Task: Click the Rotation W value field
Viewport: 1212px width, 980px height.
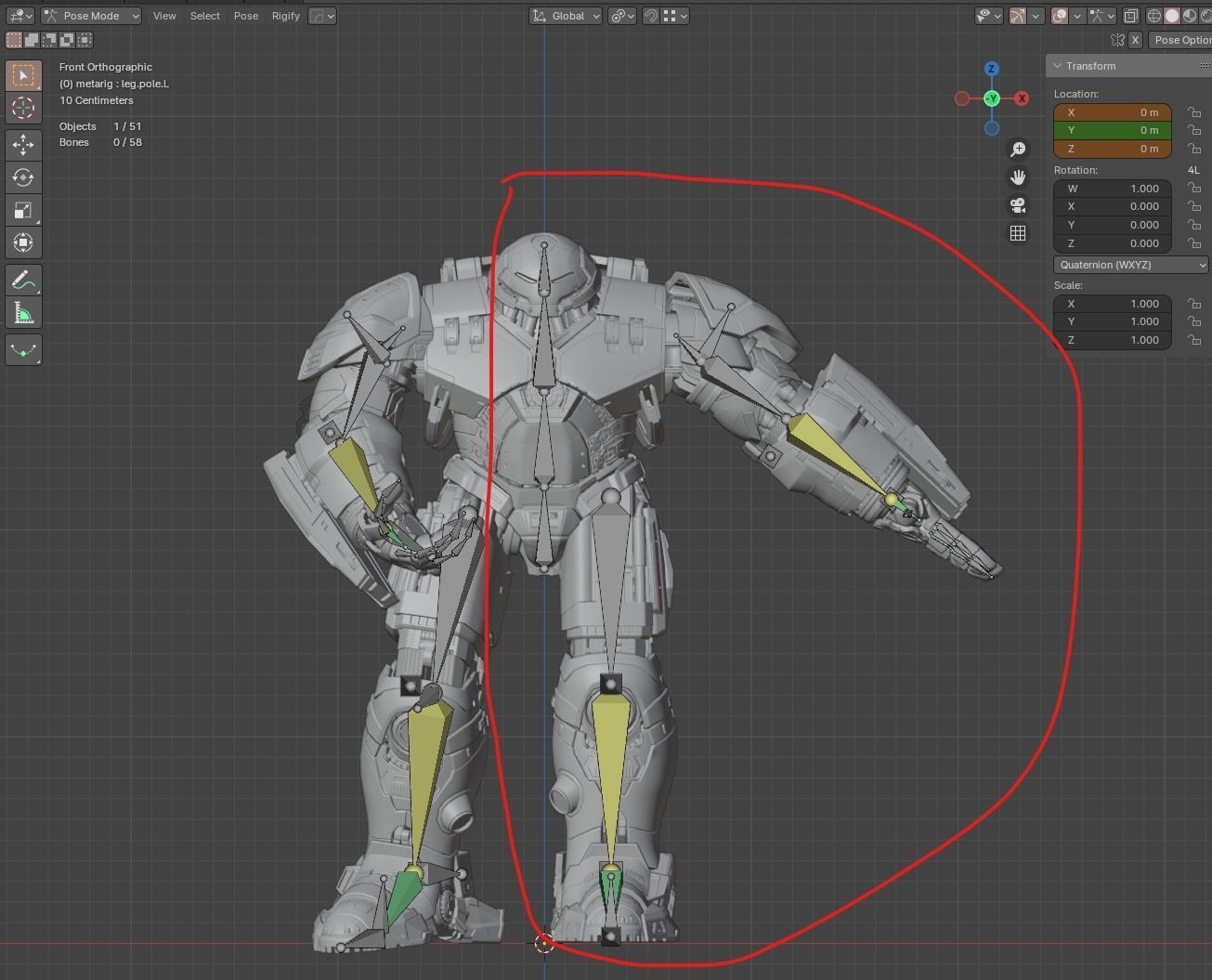Action: pyautogui.click(x=1113, y=189)
